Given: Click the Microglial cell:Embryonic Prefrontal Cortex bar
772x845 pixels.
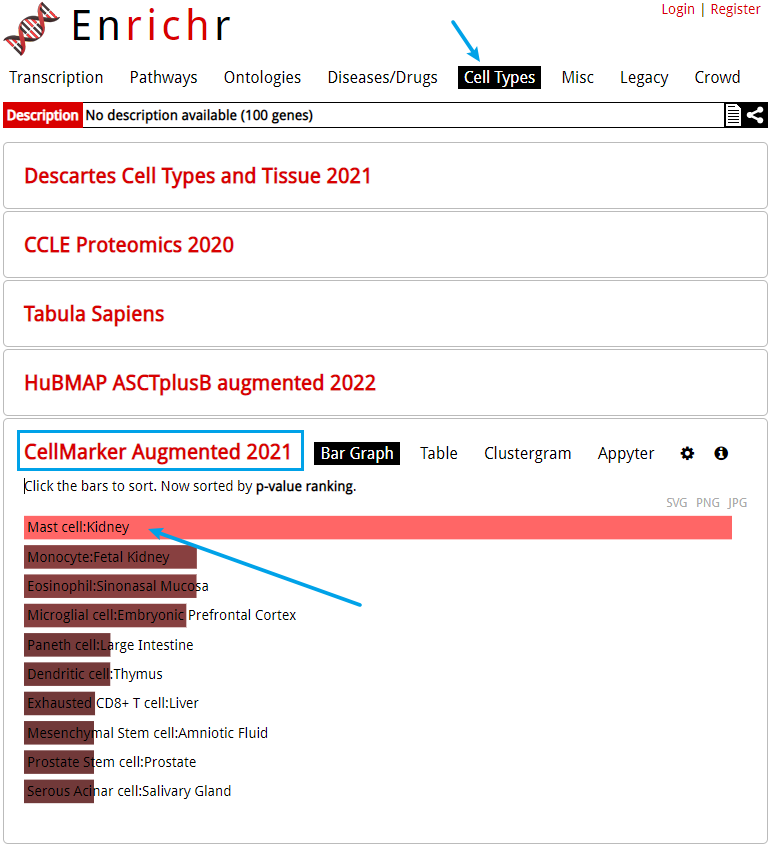Looking at the screenshot, I should pyautogui.click(x=105, y=615).
